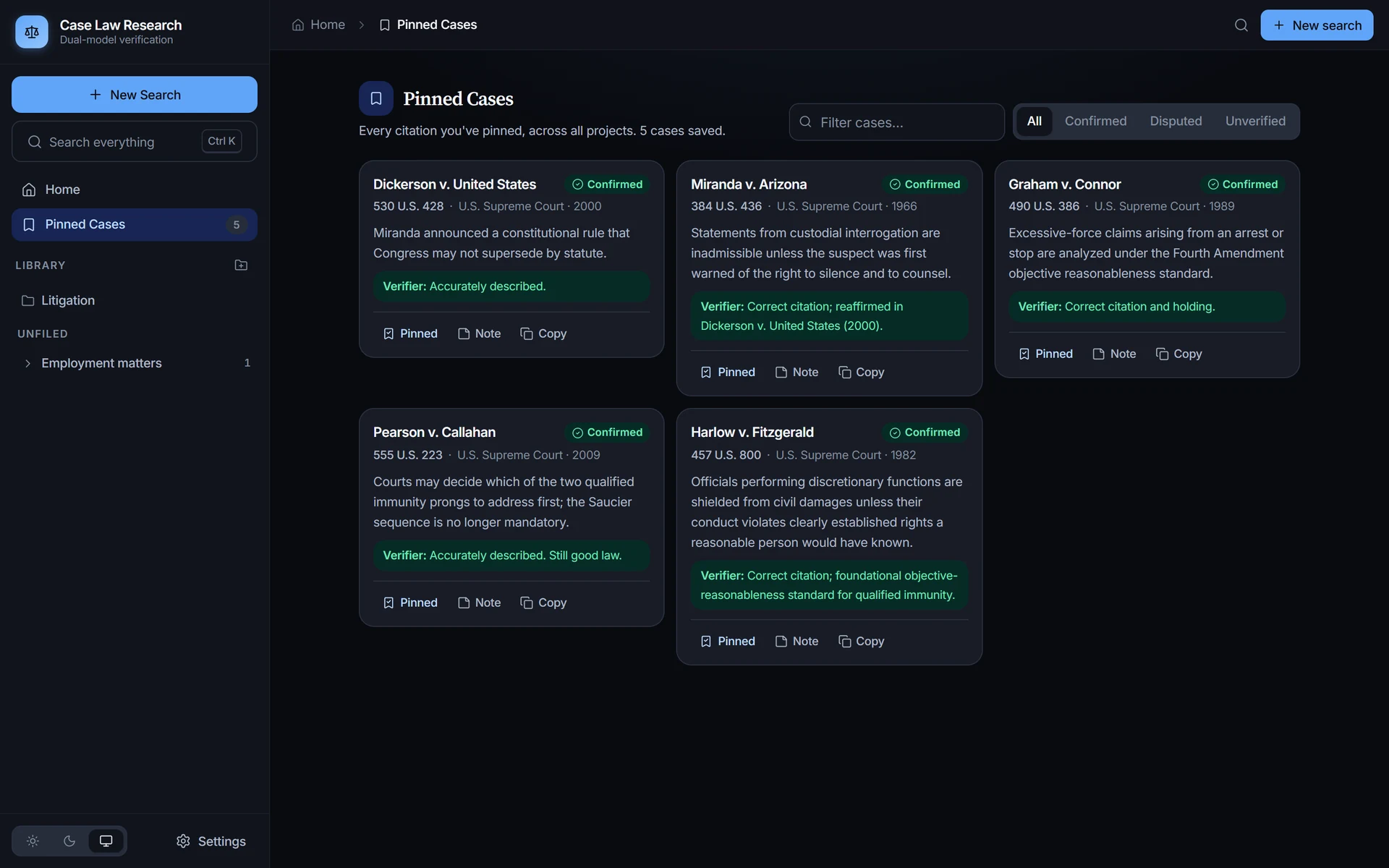Copy the Dickerson v. United States citation
This screenshot has height=868, width=1389.
tap(543, 333)
